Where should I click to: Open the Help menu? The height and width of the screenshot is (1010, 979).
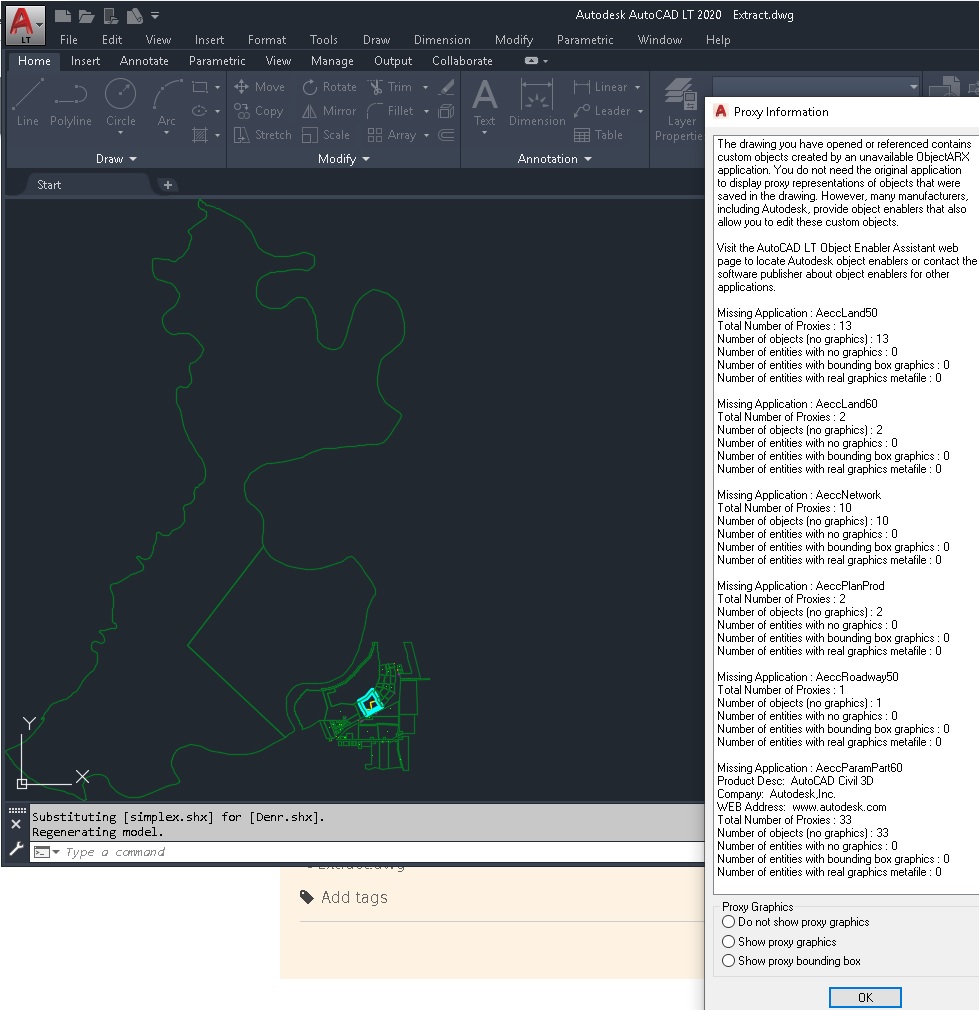718,40
